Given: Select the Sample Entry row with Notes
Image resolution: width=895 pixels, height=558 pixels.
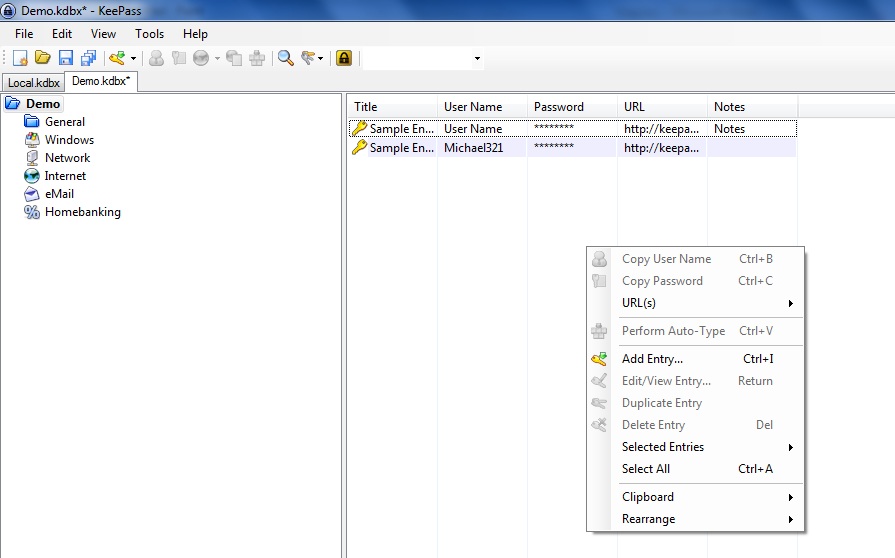Looking at the screenshot, I should click(573, 129).
